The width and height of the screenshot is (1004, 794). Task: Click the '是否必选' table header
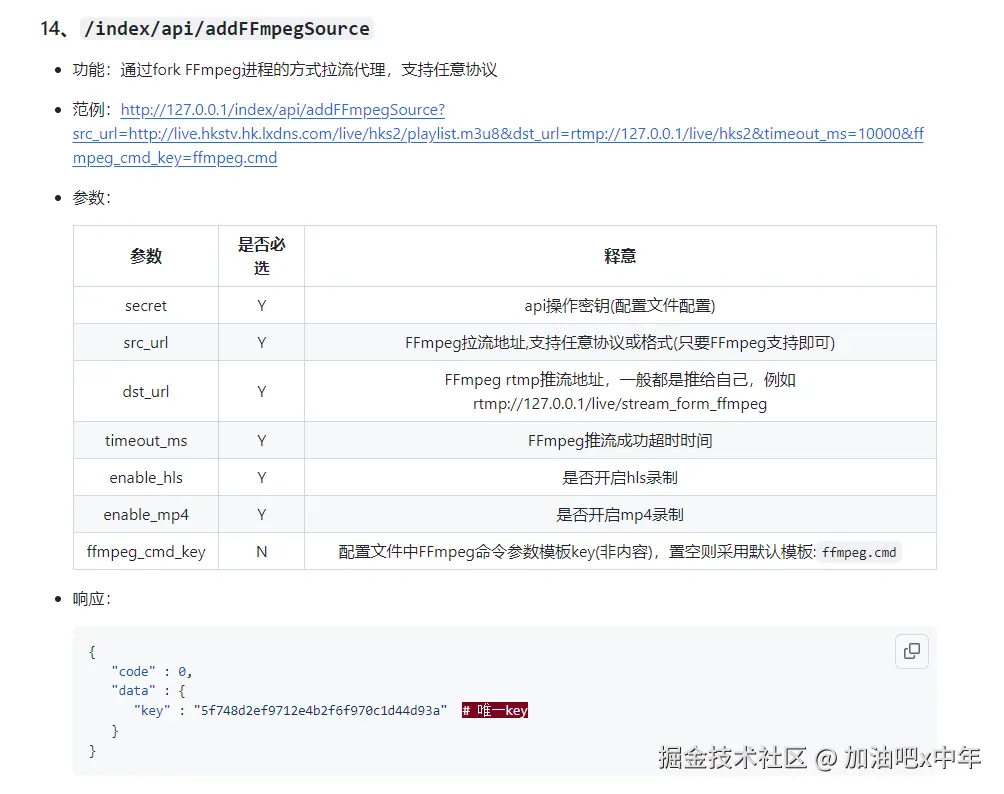tap(261, 256)
